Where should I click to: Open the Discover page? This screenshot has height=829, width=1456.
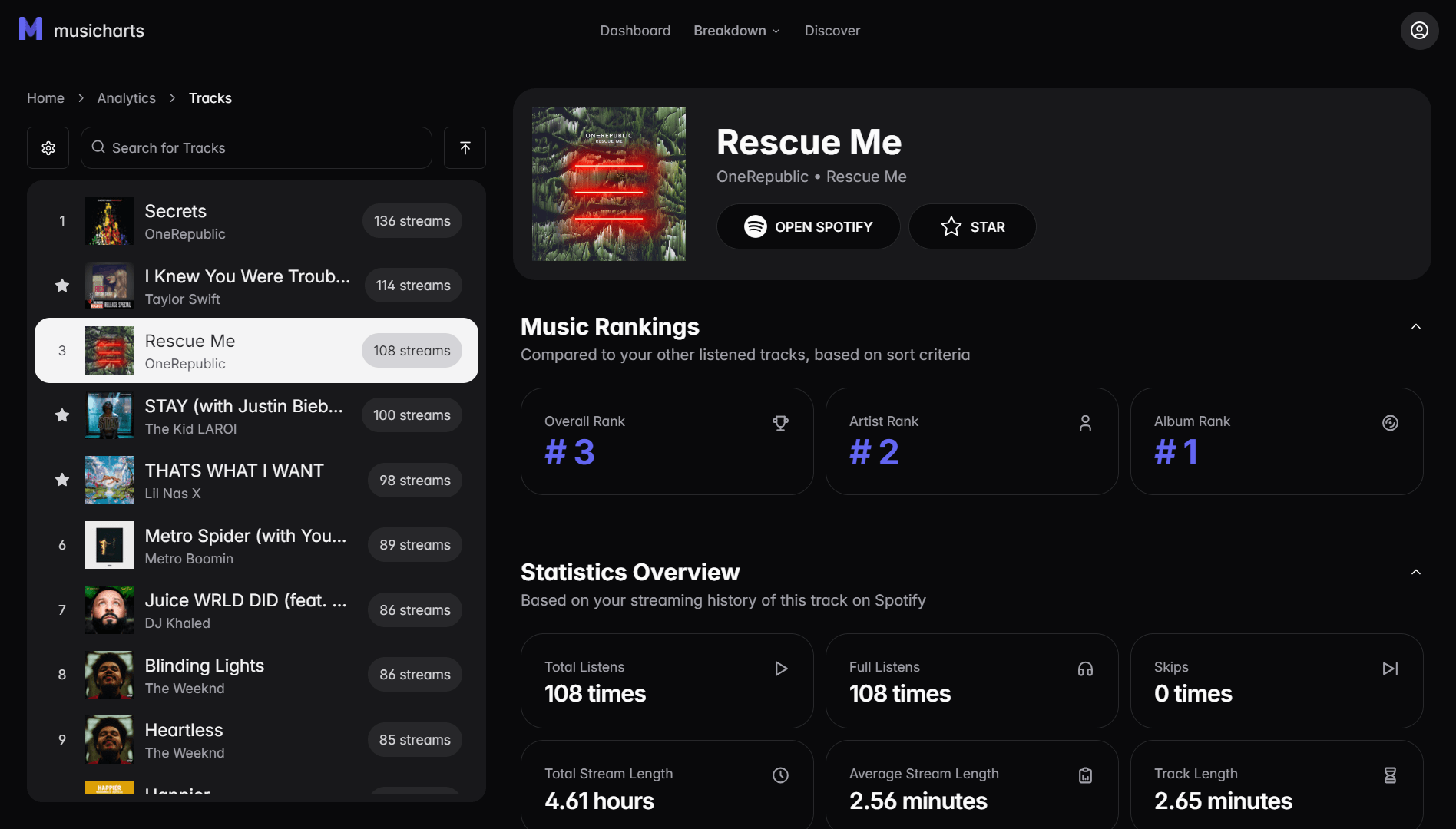[x=832, y=31]
